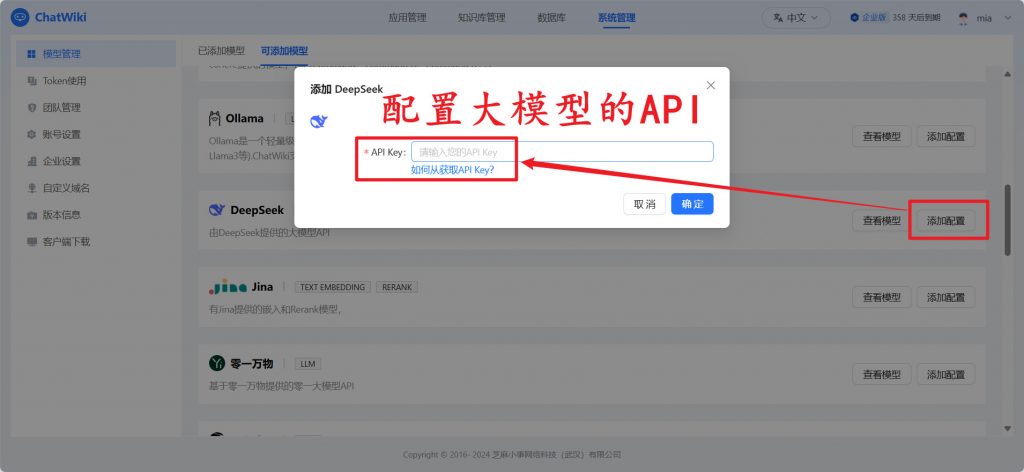Click 查看模型 for Ollama
The image size is (1024, 472).
(882, 136)
